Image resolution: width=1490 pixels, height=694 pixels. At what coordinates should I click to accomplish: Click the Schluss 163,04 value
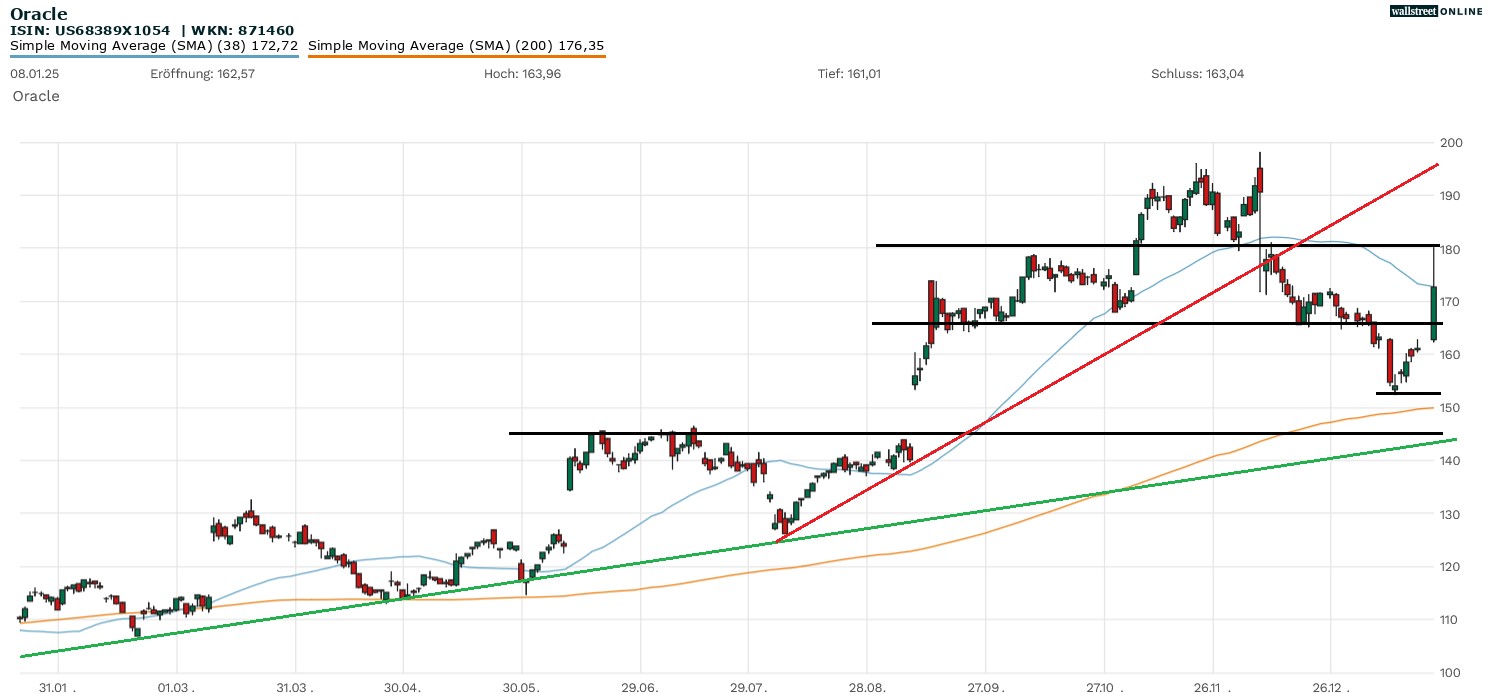coord(1197,73)
